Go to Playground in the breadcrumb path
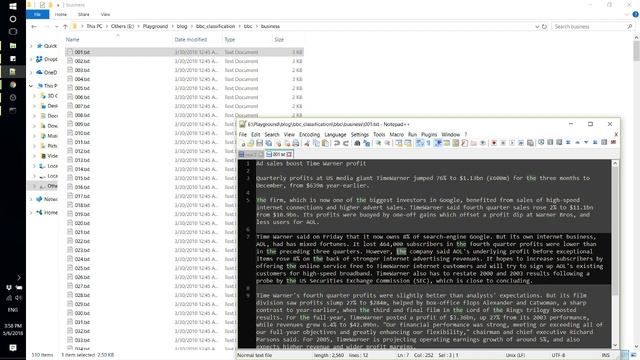This screenshot has width=640, height=360. click(x=155, y=26)
